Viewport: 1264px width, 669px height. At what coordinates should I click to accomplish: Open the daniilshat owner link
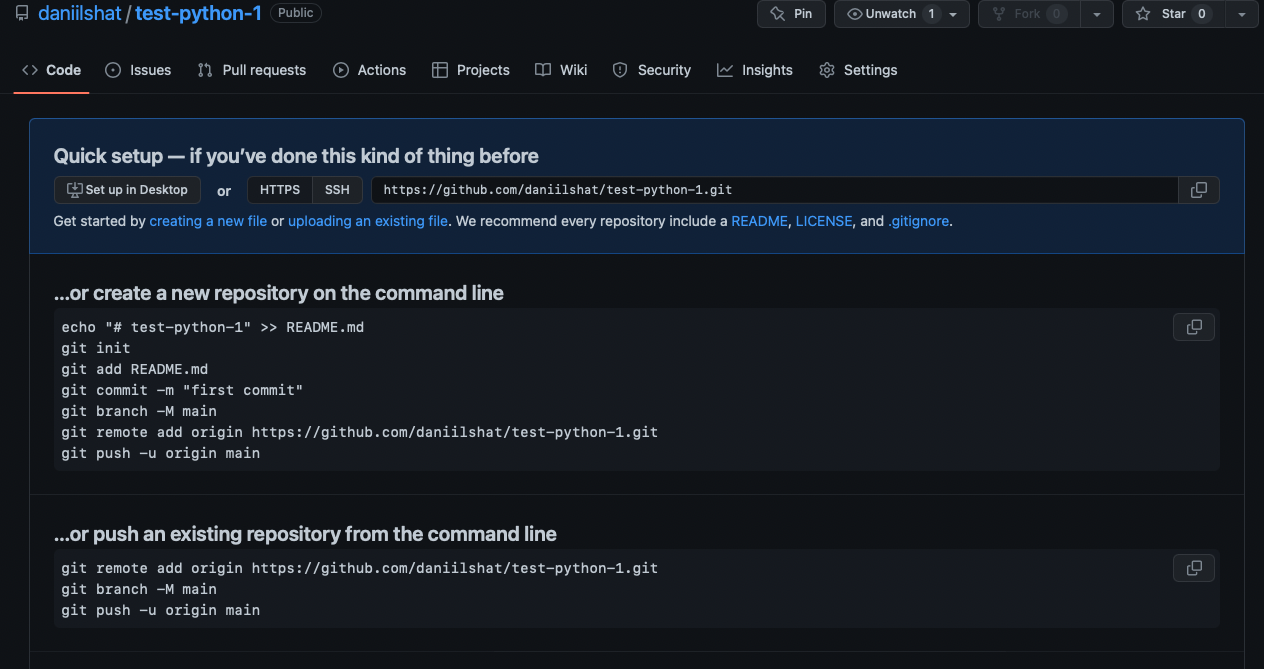[79, 13]
